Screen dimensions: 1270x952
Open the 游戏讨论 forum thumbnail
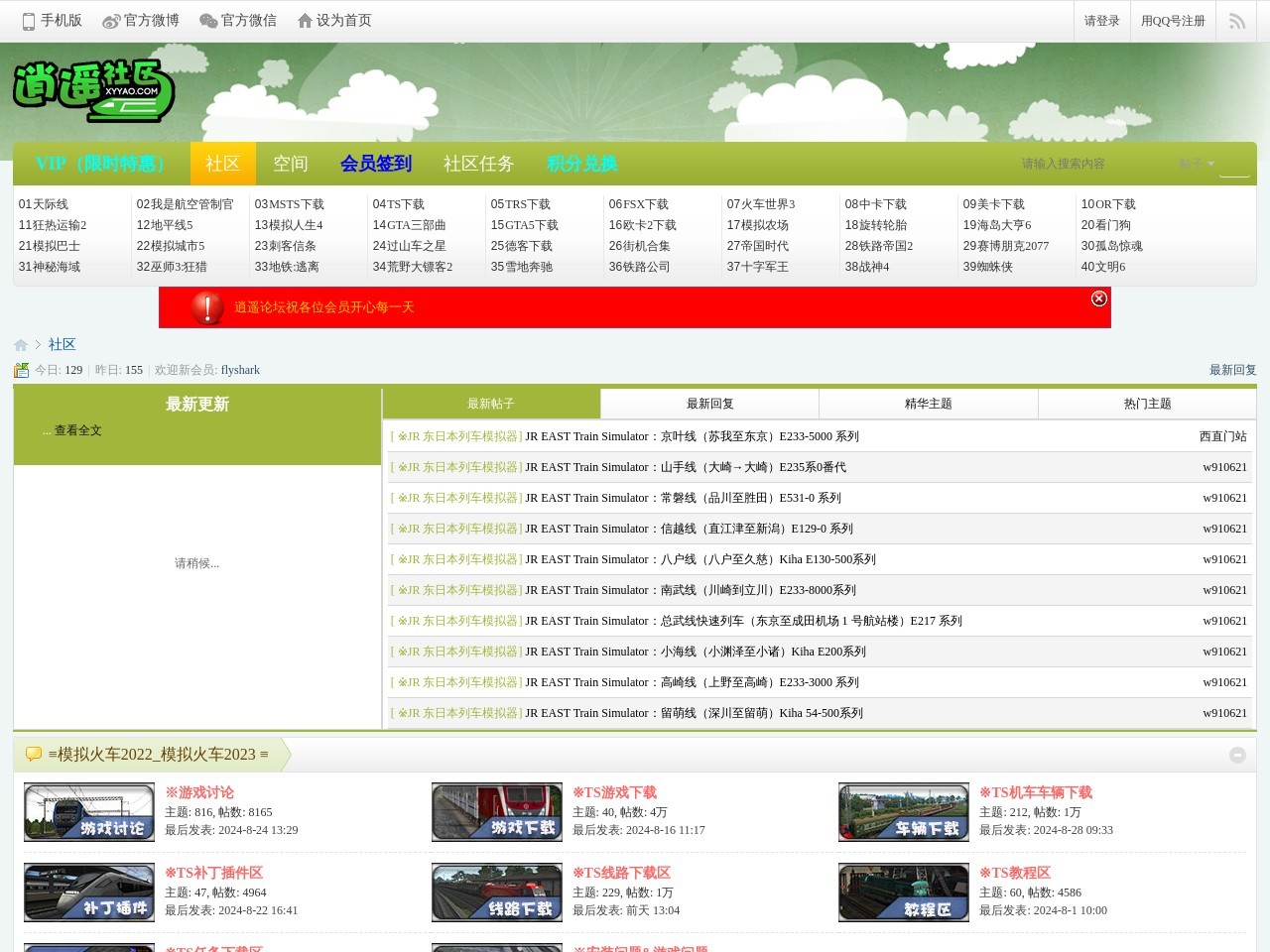click(x=89, y=812)
